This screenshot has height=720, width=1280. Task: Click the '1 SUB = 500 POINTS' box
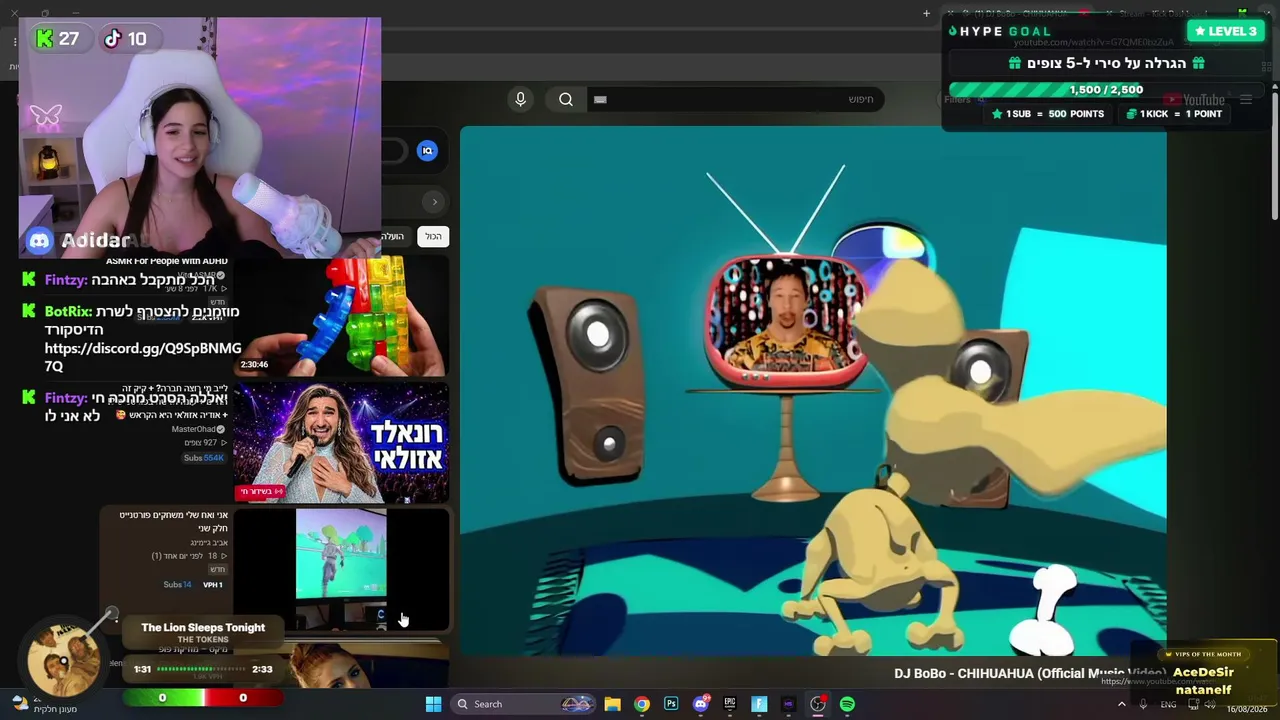tap(1048, 114)
